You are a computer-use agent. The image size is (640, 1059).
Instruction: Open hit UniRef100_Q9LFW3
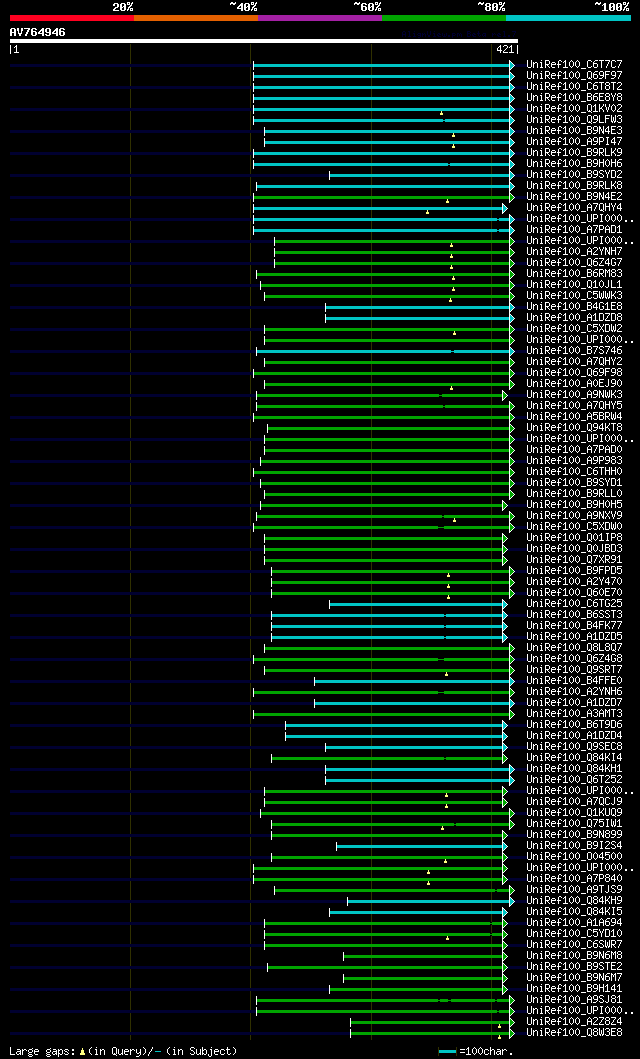coord(575,120)
